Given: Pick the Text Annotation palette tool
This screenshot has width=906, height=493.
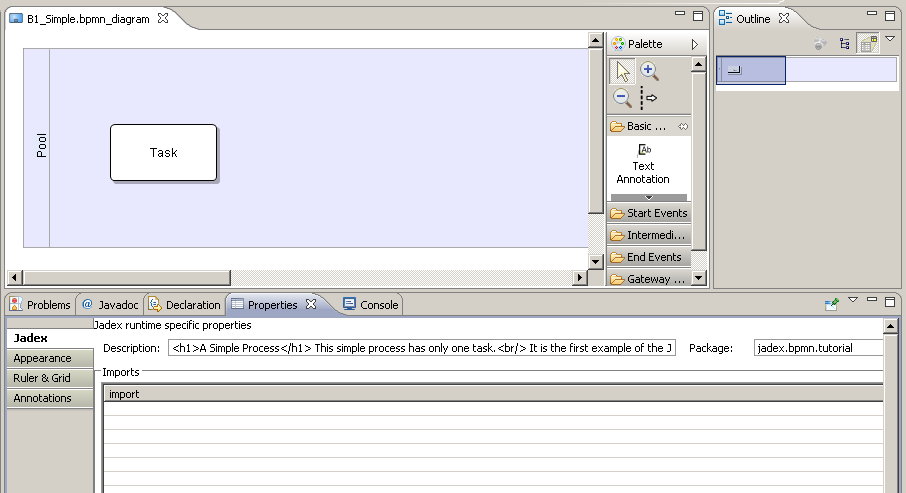Looking at the screenshot, I should coord(643,164).
